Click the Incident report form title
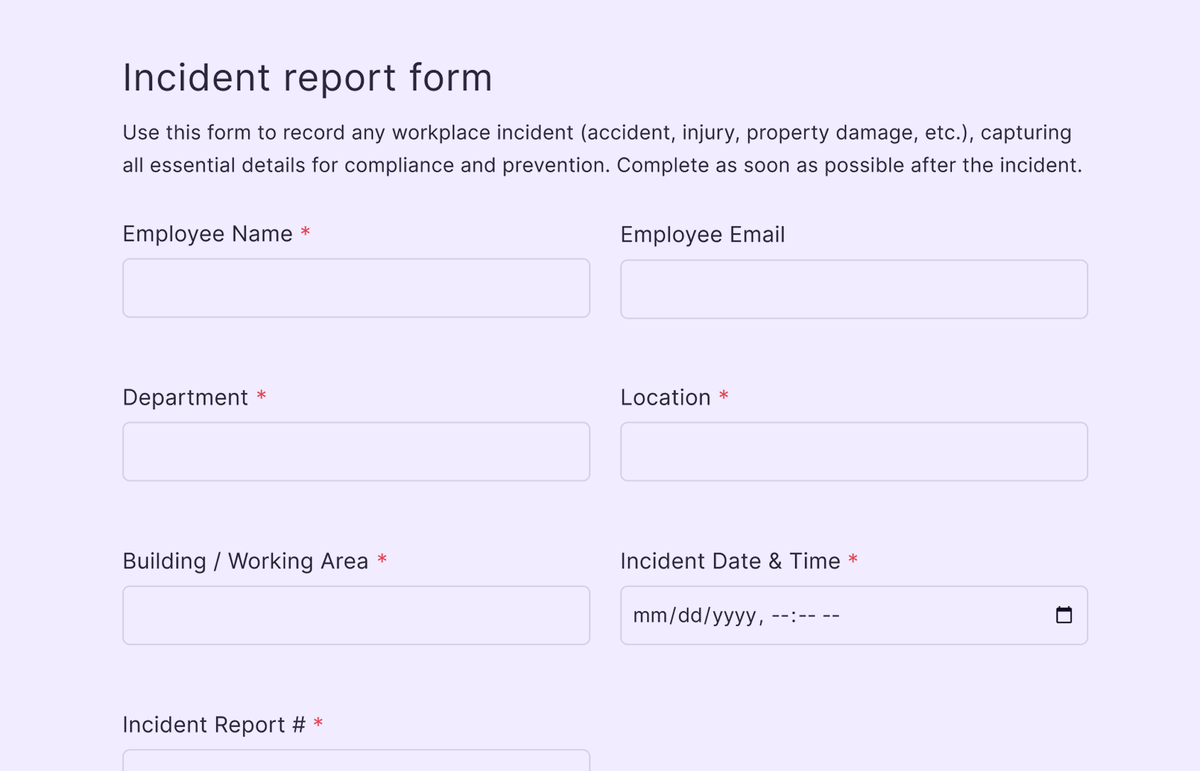Viewport: 1200px width, 771px height. tap(307, 77)
